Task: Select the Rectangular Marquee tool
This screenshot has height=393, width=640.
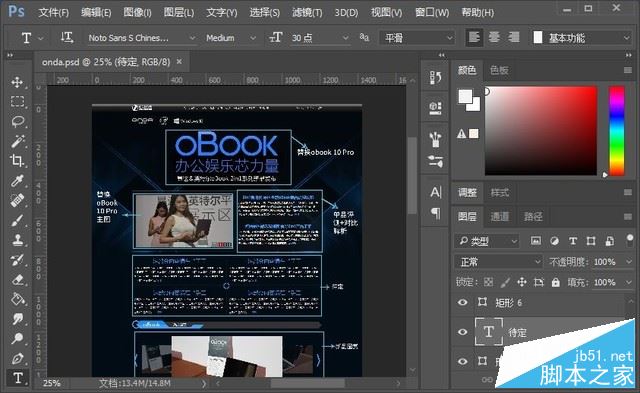Action: tap(17, 101)
